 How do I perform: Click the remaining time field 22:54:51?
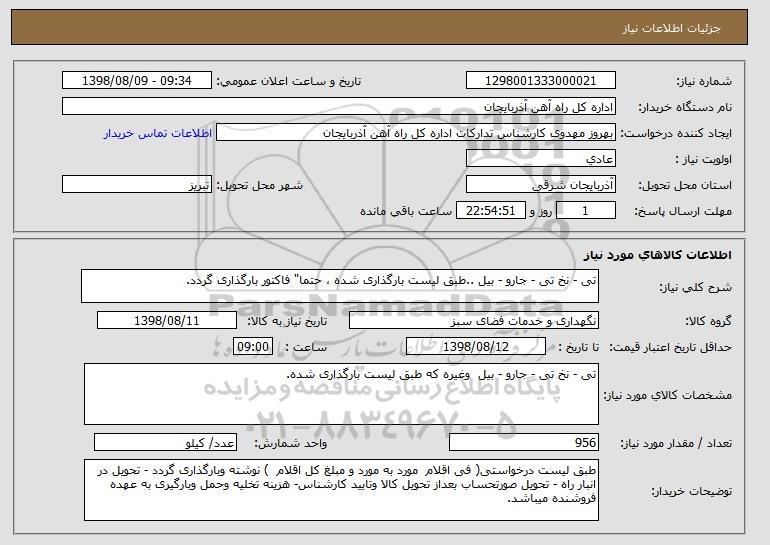pyautogui.click(x=491, y=211)
